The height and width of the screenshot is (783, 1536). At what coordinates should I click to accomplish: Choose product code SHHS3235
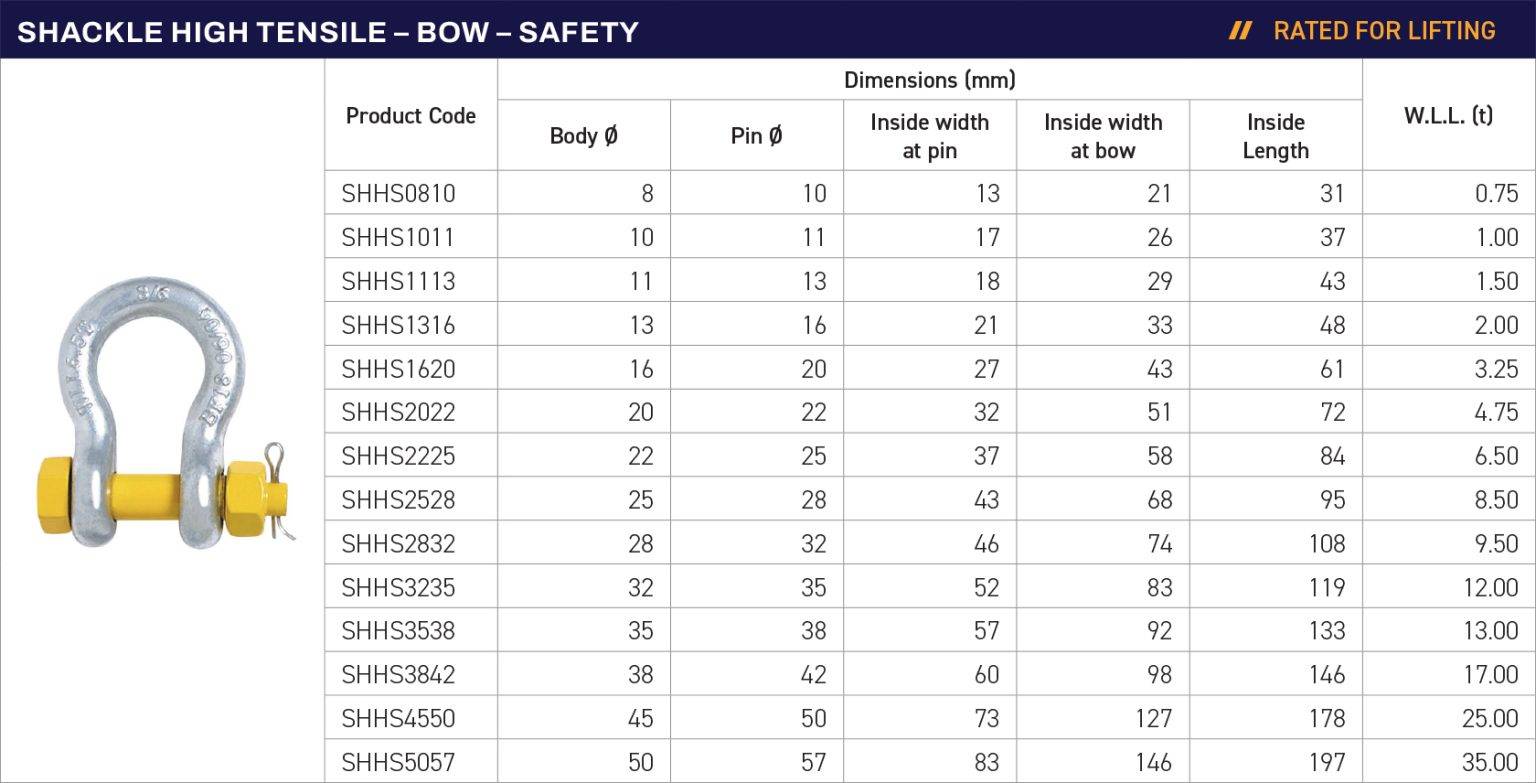point(398,588)
